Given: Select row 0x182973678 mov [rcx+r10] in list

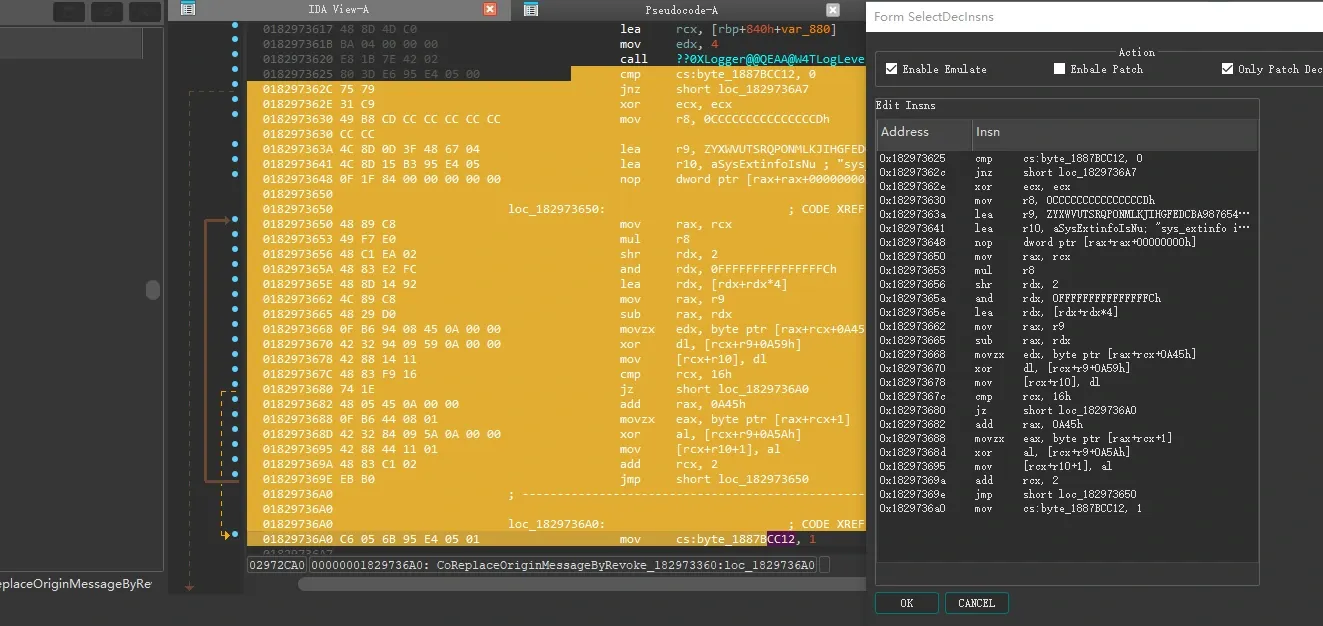Looking at the screenshot, I should [1066, 383].
